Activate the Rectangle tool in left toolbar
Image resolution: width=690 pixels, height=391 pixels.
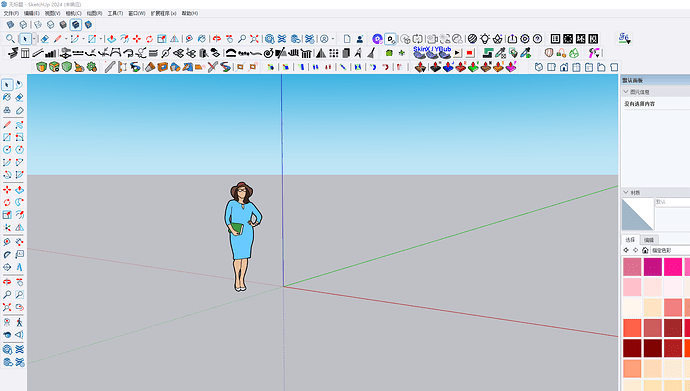tap(7, 137)
